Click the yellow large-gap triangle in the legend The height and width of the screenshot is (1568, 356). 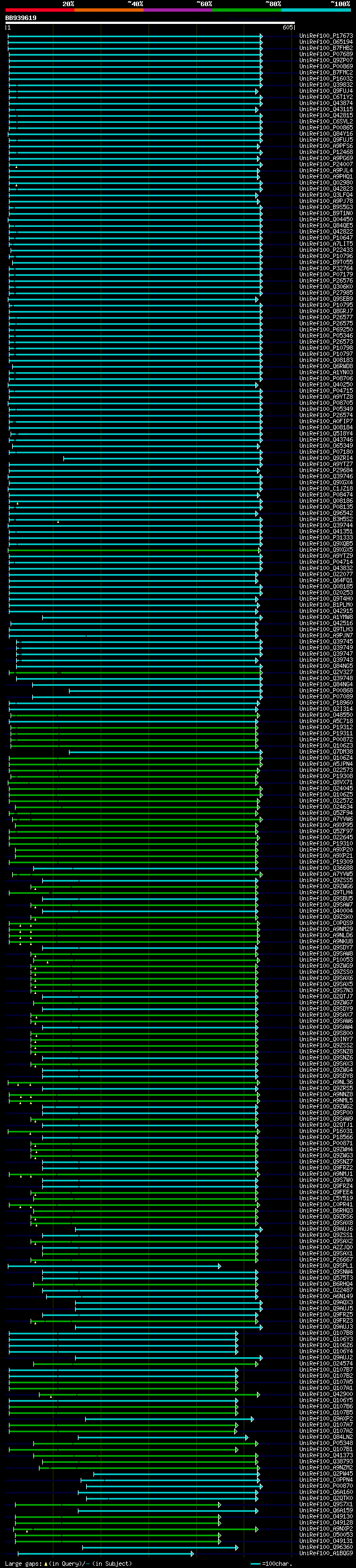click(x=46, y=1563)
